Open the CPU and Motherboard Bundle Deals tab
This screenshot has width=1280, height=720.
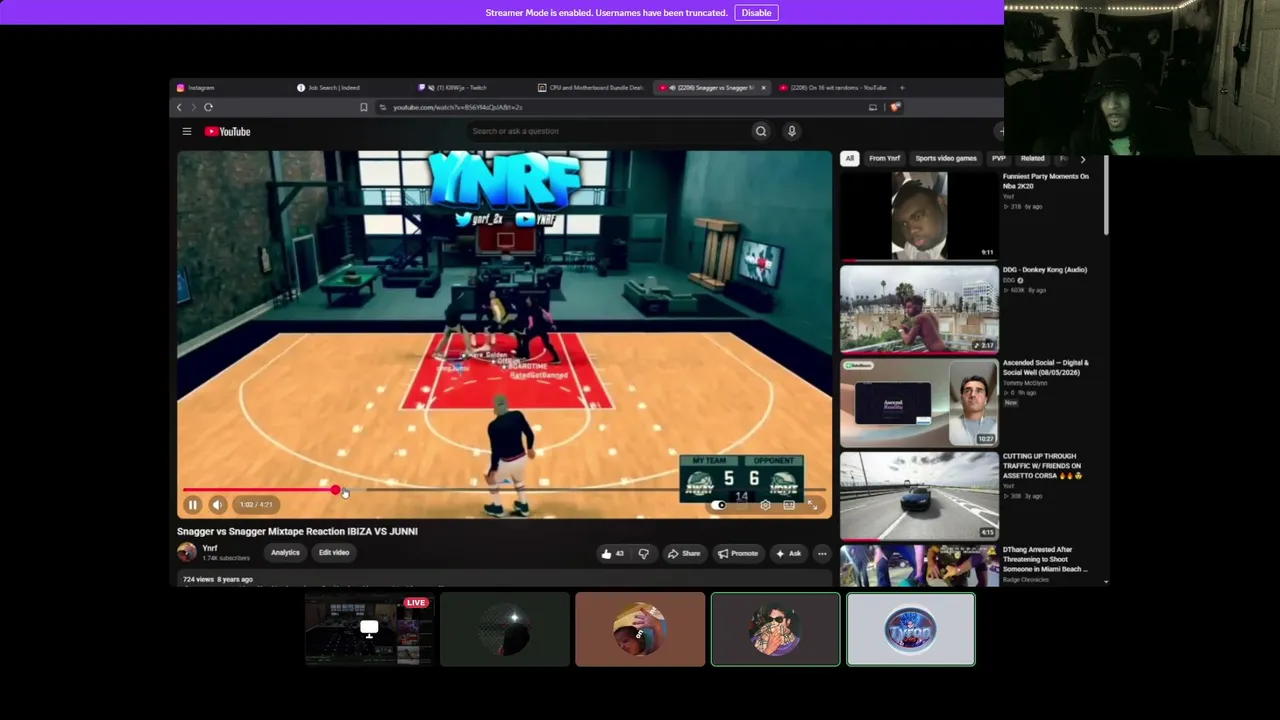(x=592, y=88)
